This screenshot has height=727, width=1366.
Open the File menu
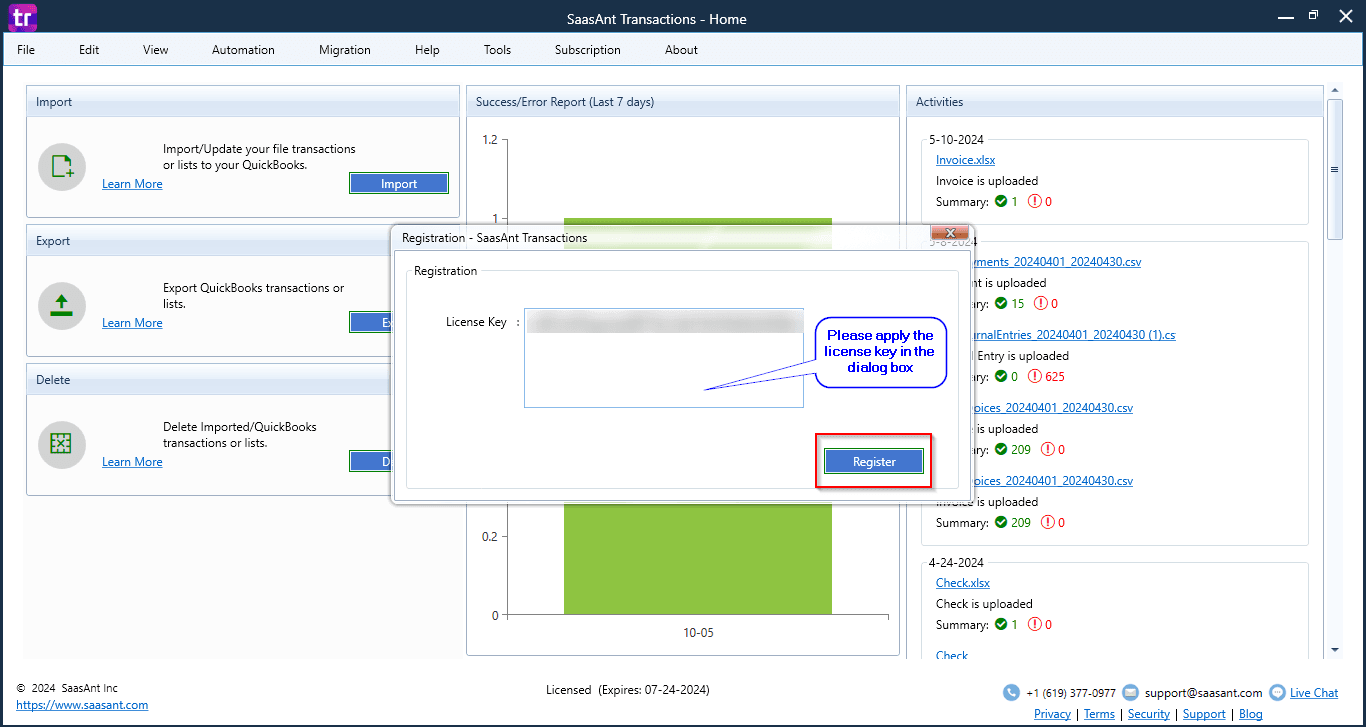click(26, 50)
